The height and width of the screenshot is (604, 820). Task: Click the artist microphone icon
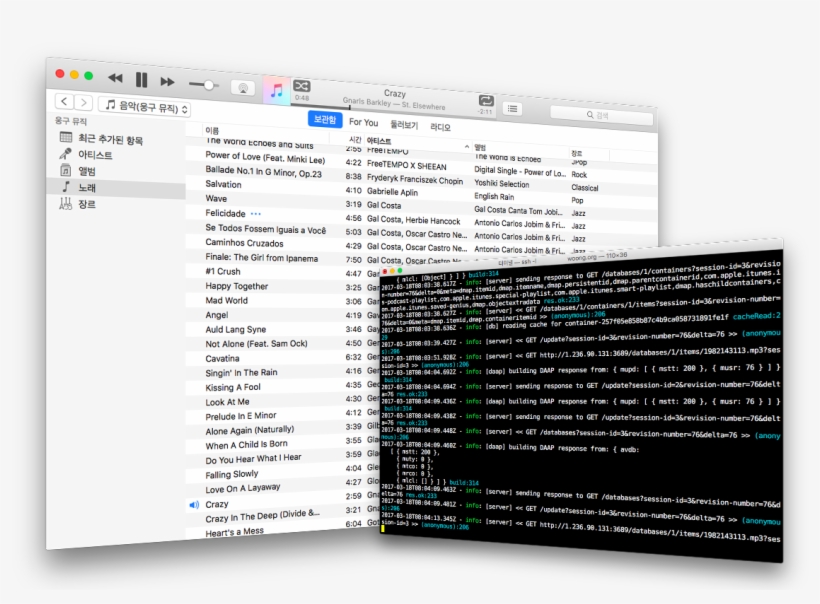(65, 154)
